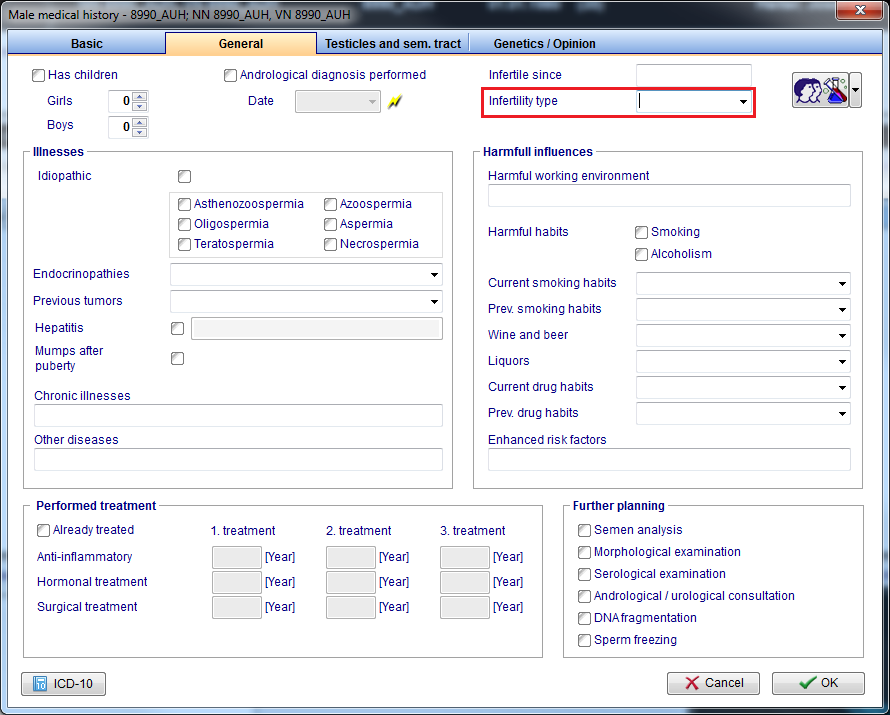Enable Andrological / urological consultation
The image size is (890, 715).
tap(584, 596)
